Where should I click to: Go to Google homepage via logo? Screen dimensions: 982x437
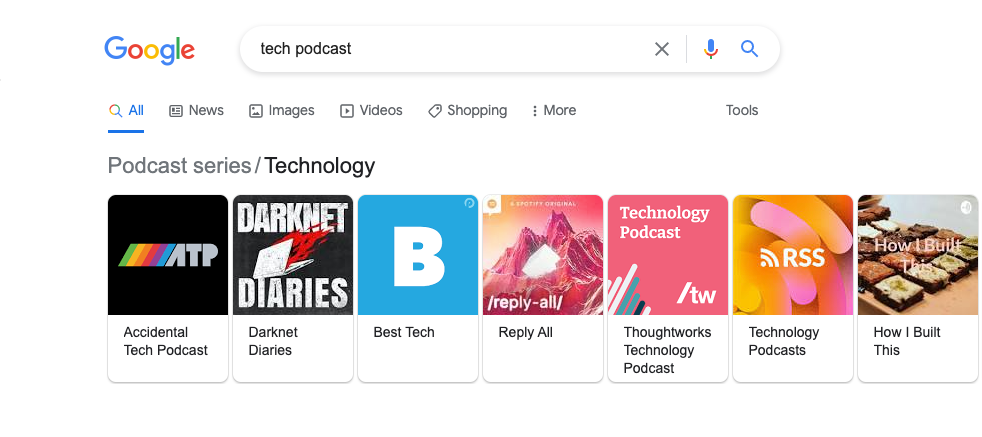click(x=149, y=50)
